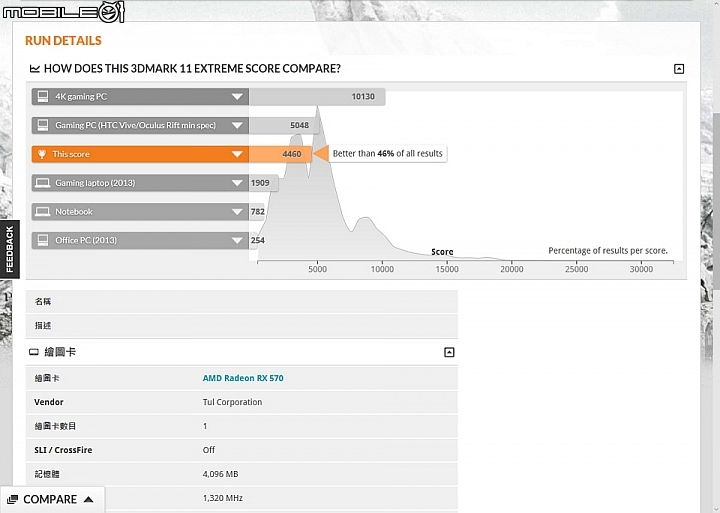Click the 4,096 MB memory value
720x513 pixels.
point(220,474)
